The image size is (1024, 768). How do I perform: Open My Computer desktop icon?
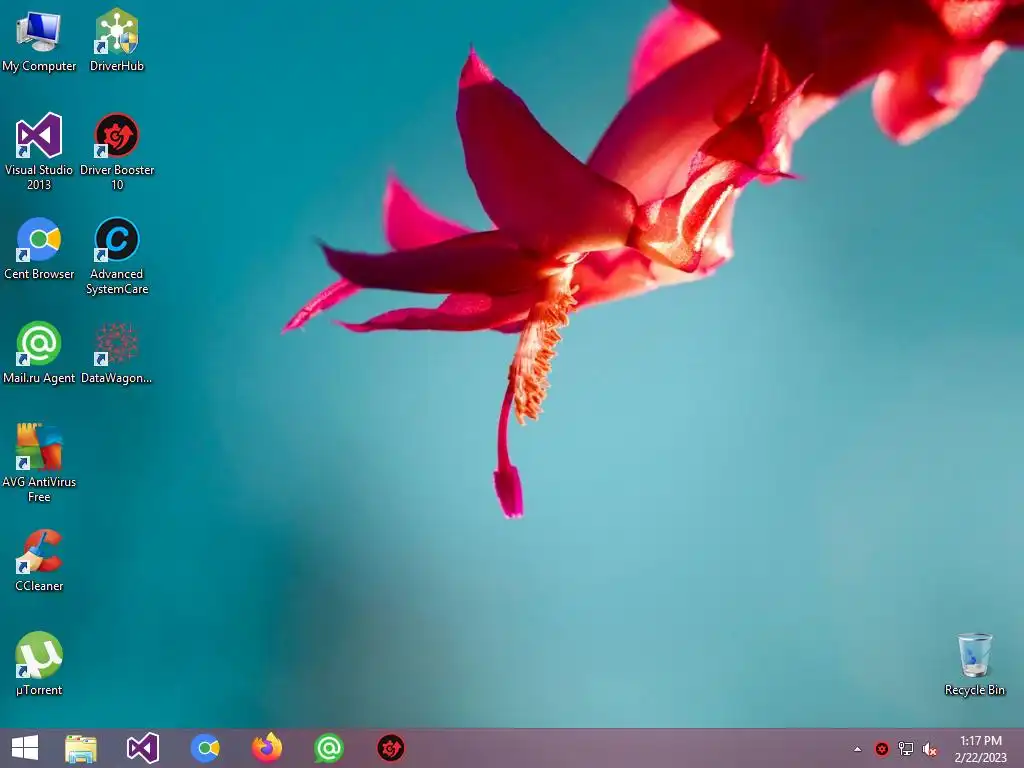pos(39,40)
